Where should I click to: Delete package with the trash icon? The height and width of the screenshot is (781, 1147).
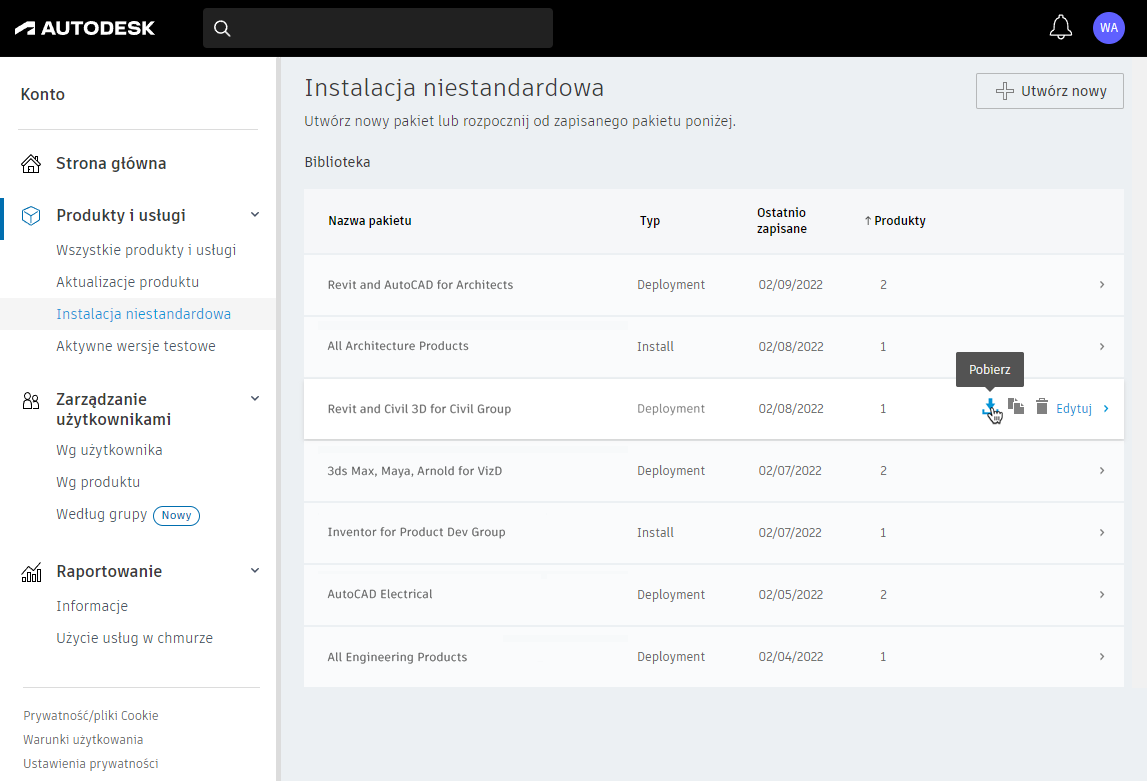(x=1042, y=406)
